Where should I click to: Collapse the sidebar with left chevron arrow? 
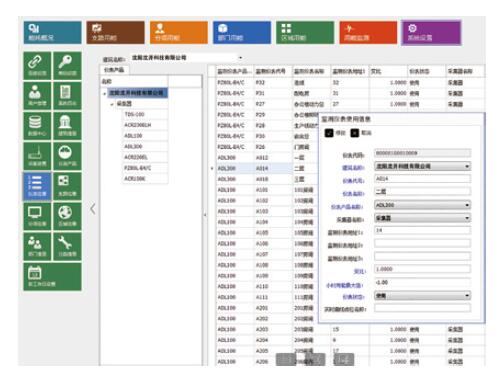tap(93, 209)
